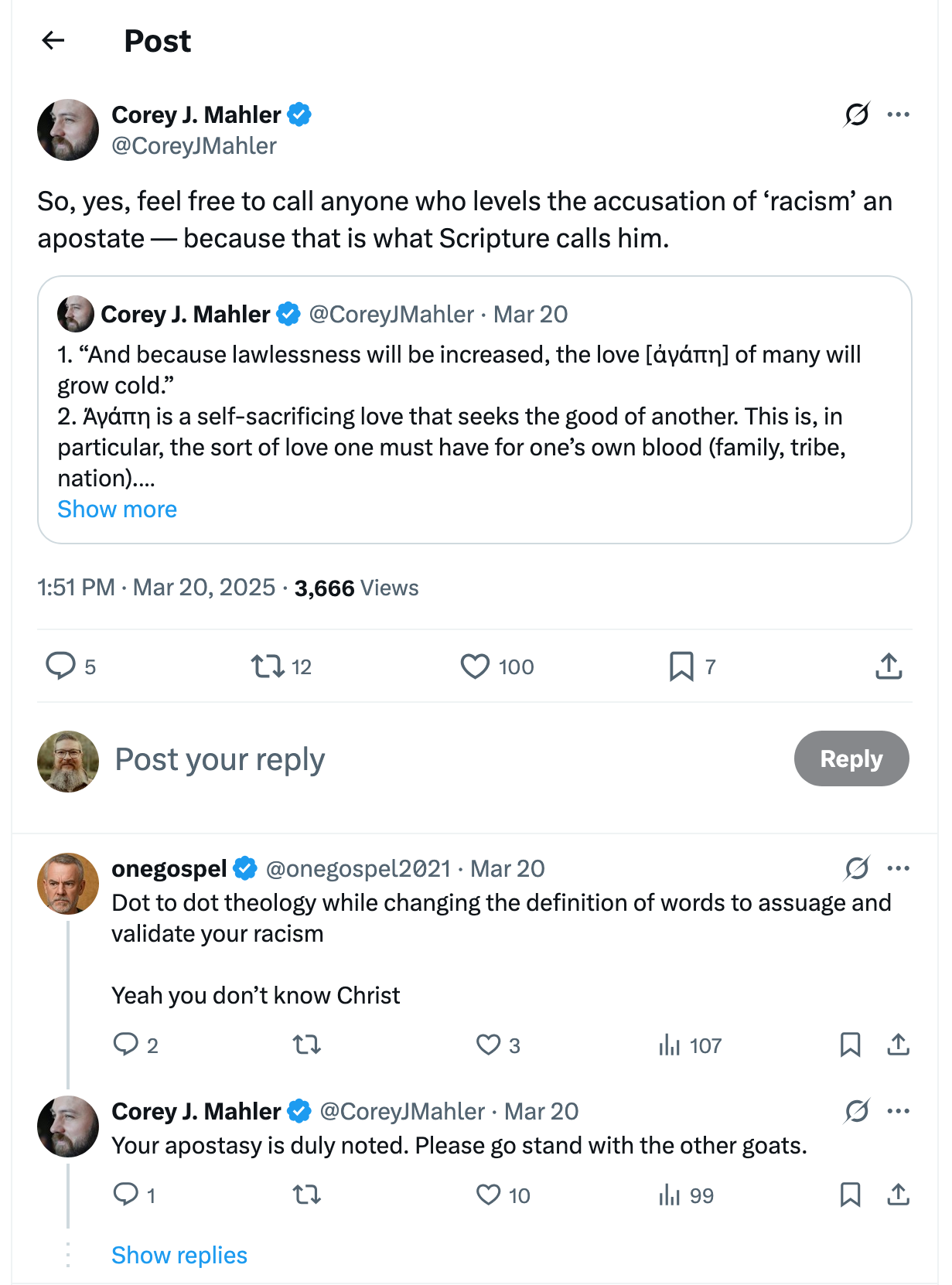The height and width of the screenshot is (1285, 952).
Task: Bookmark onegospel's reply
Action: tap(850, 1045)
